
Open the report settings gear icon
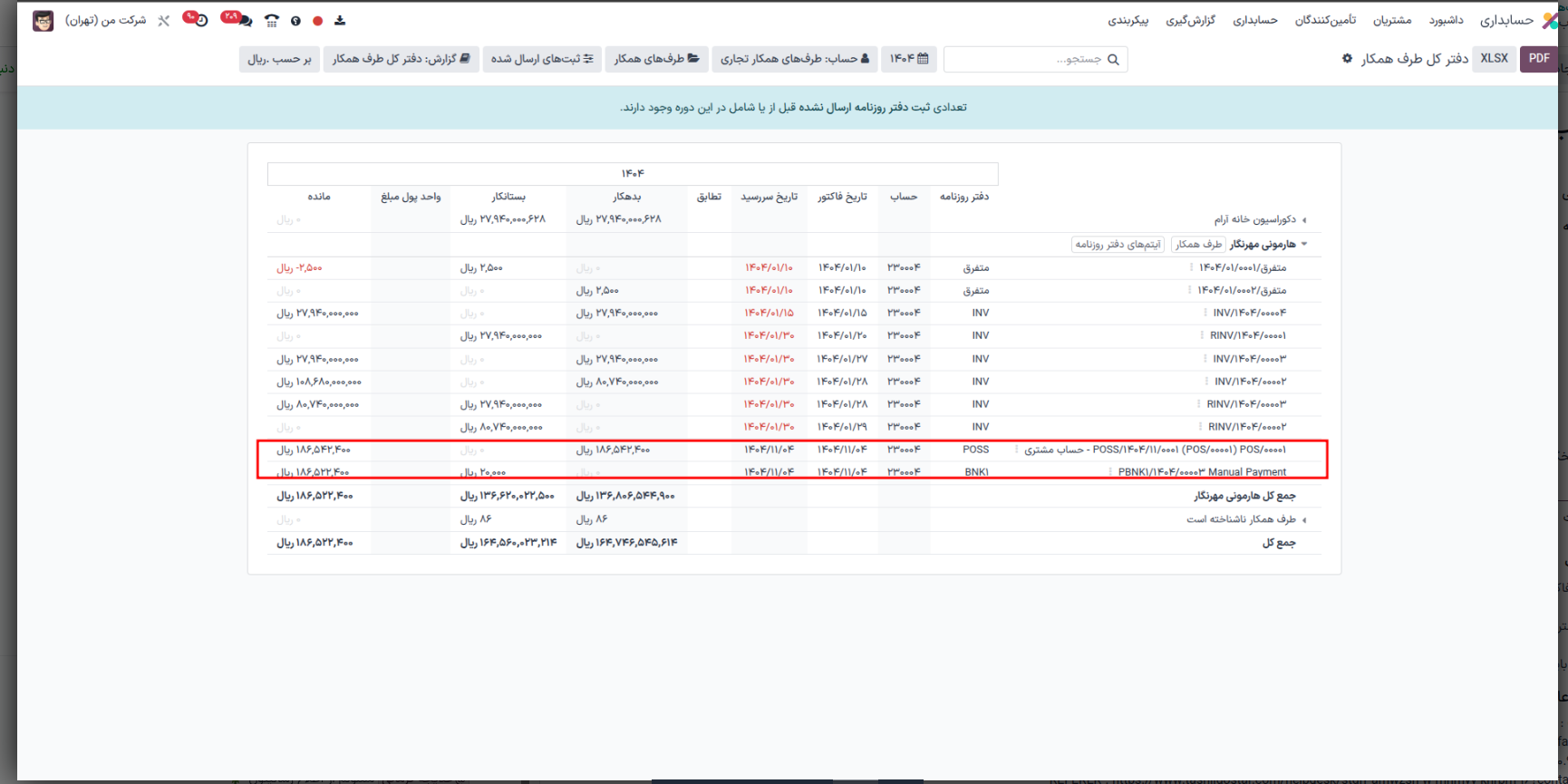(1347, 59)
